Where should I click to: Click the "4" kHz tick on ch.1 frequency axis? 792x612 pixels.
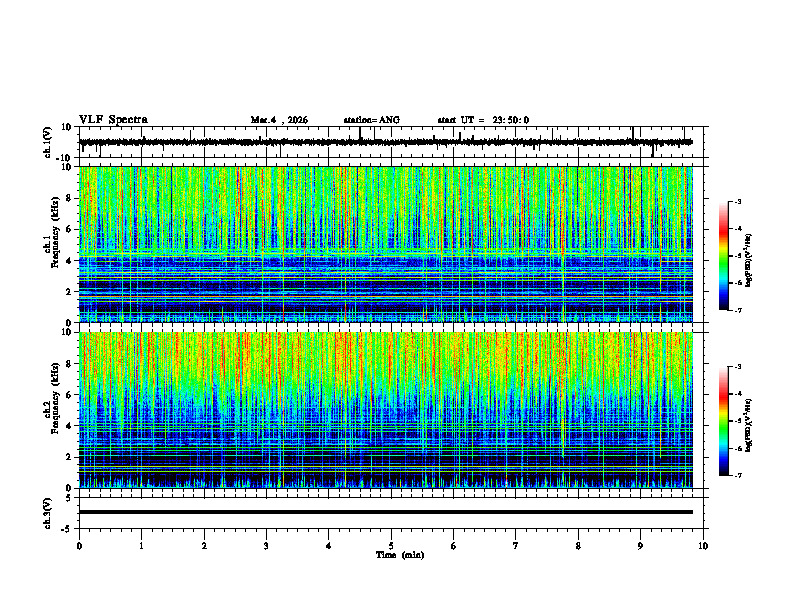(x=69, y=261)
